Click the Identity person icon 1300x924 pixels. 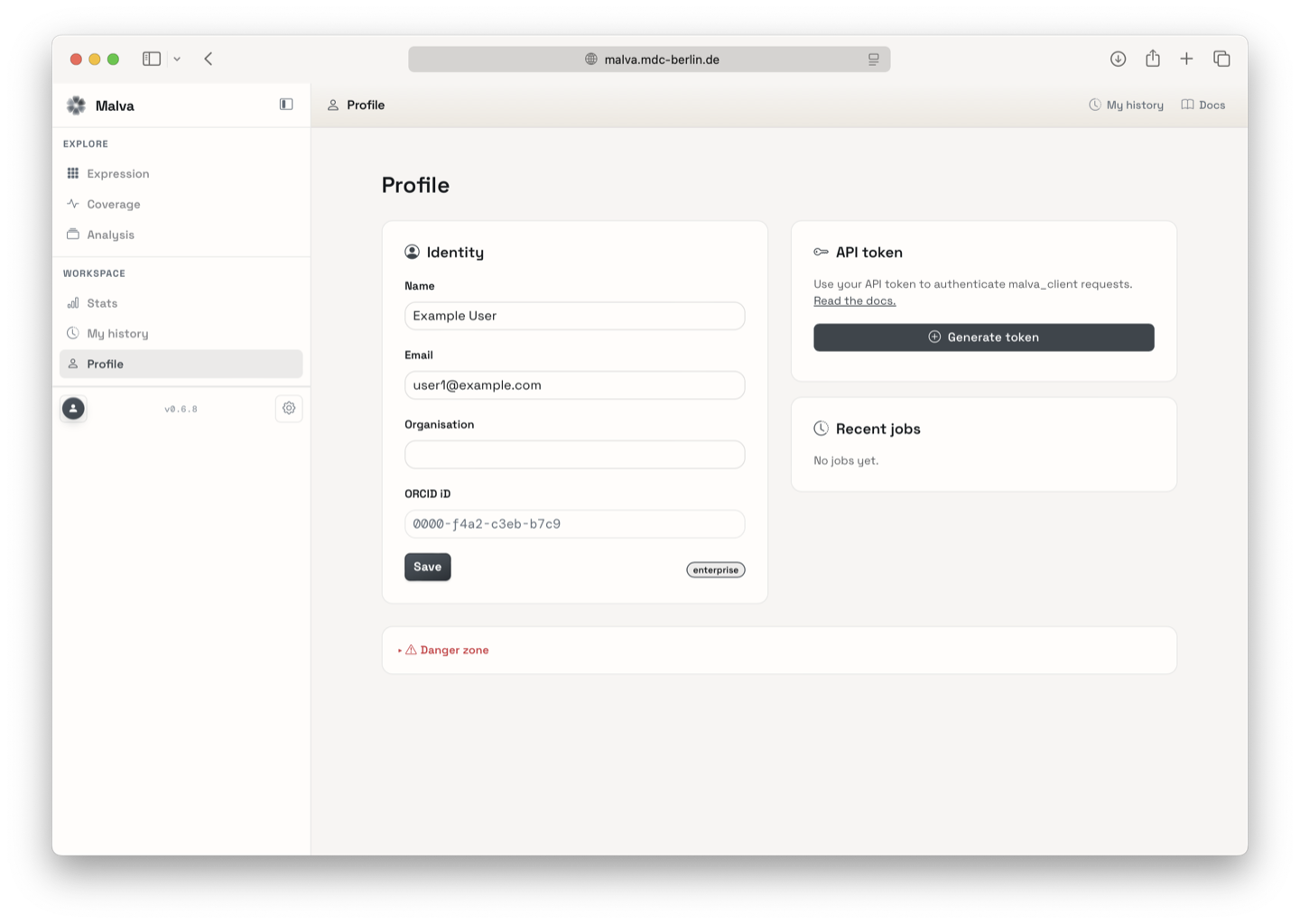click(x=412, y=252)
